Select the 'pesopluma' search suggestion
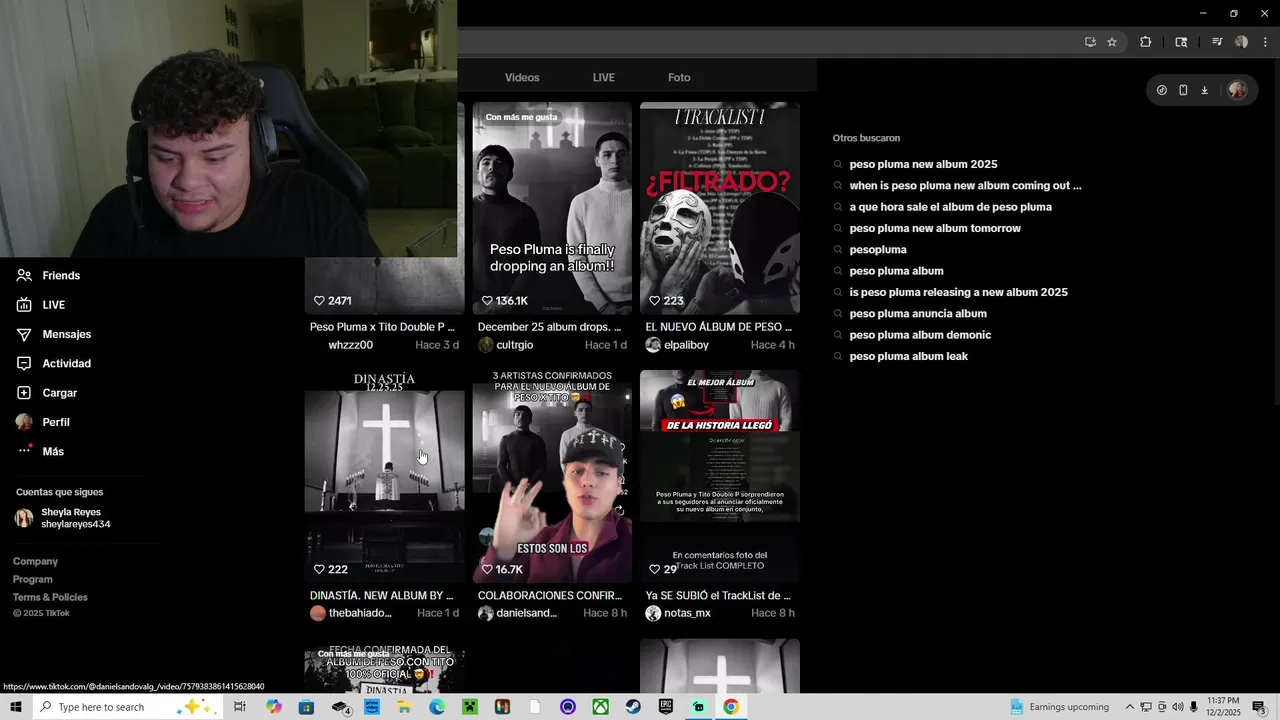Screen dimensions: 1280x720 (x=878, y=250)
